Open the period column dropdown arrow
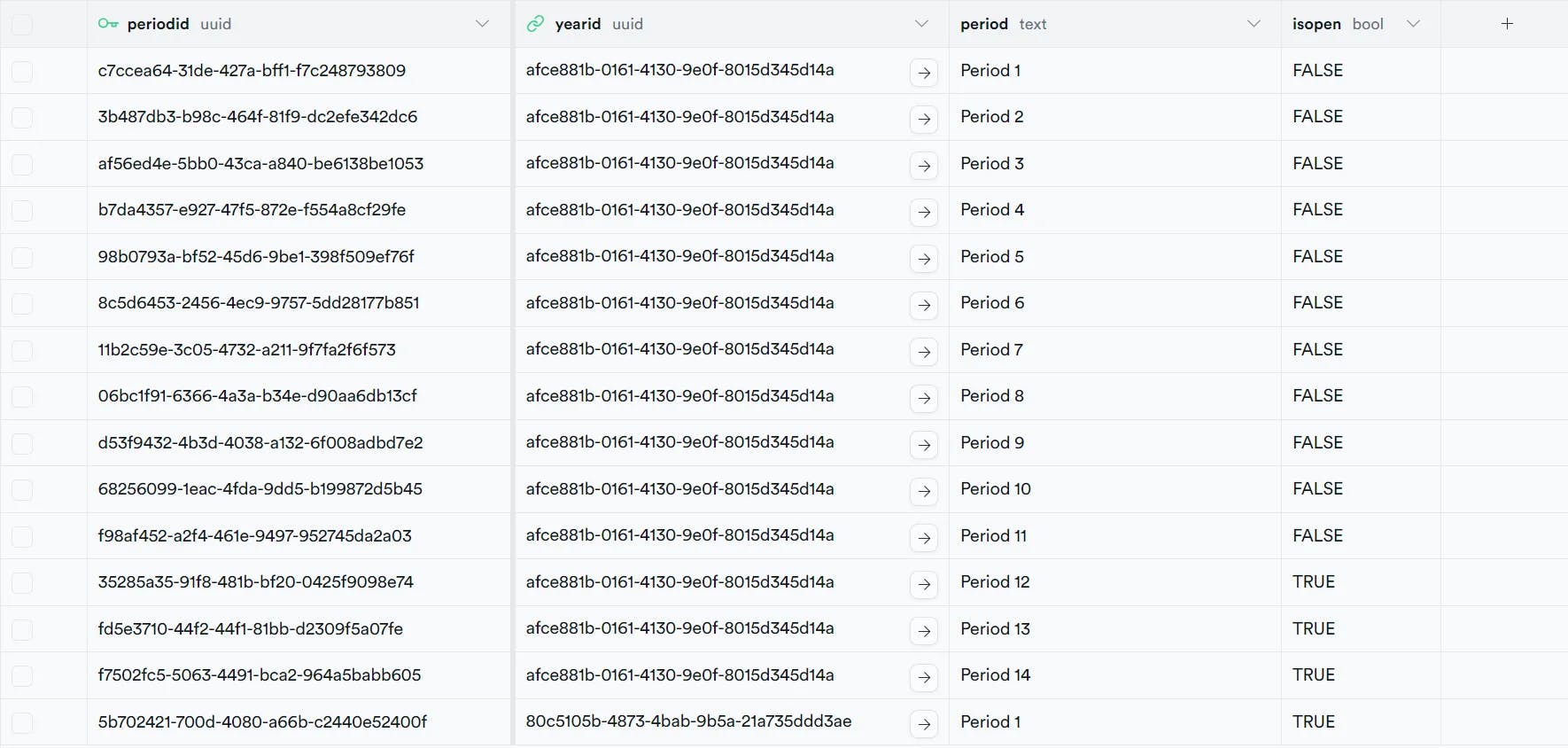This screenshot has width=1568, height=748. point(1254,24)
